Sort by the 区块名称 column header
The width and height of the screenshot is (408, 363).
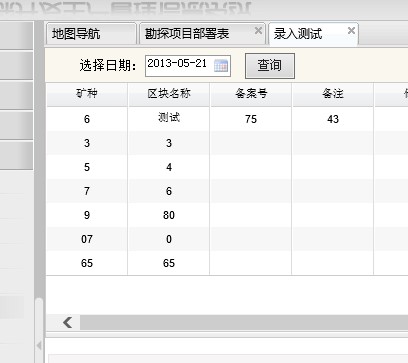tap(169, 94)
